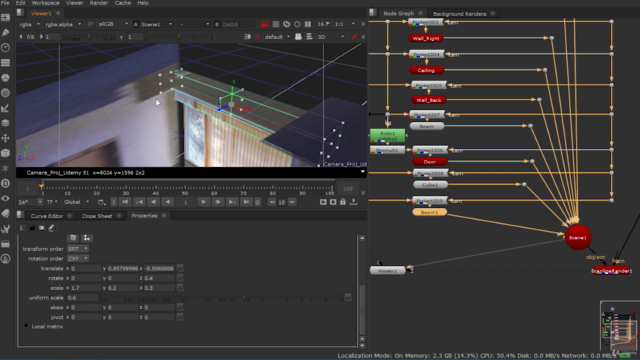Open the Image nodes menu in left toolbar
Viewport: 640px width, 360px height.
(x=5, y=18)
